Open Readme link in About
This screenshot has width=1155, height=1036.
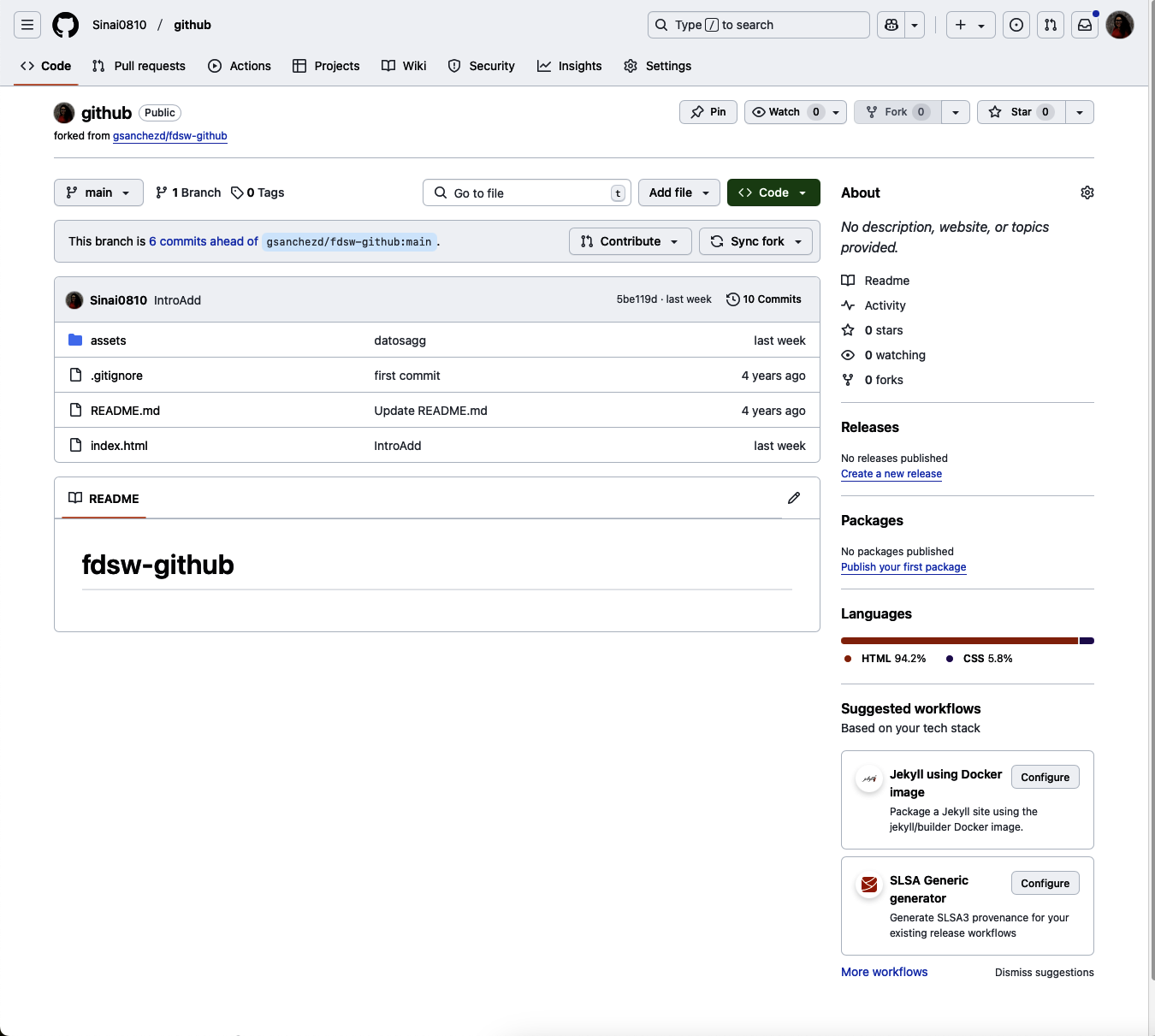[x=875, y=281]
